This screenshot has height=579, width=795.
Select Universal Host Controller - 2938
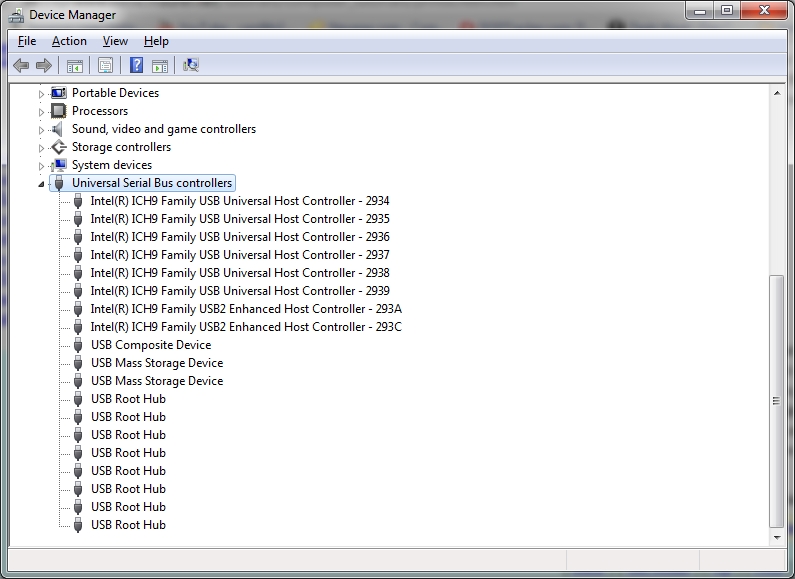(240, 273)
